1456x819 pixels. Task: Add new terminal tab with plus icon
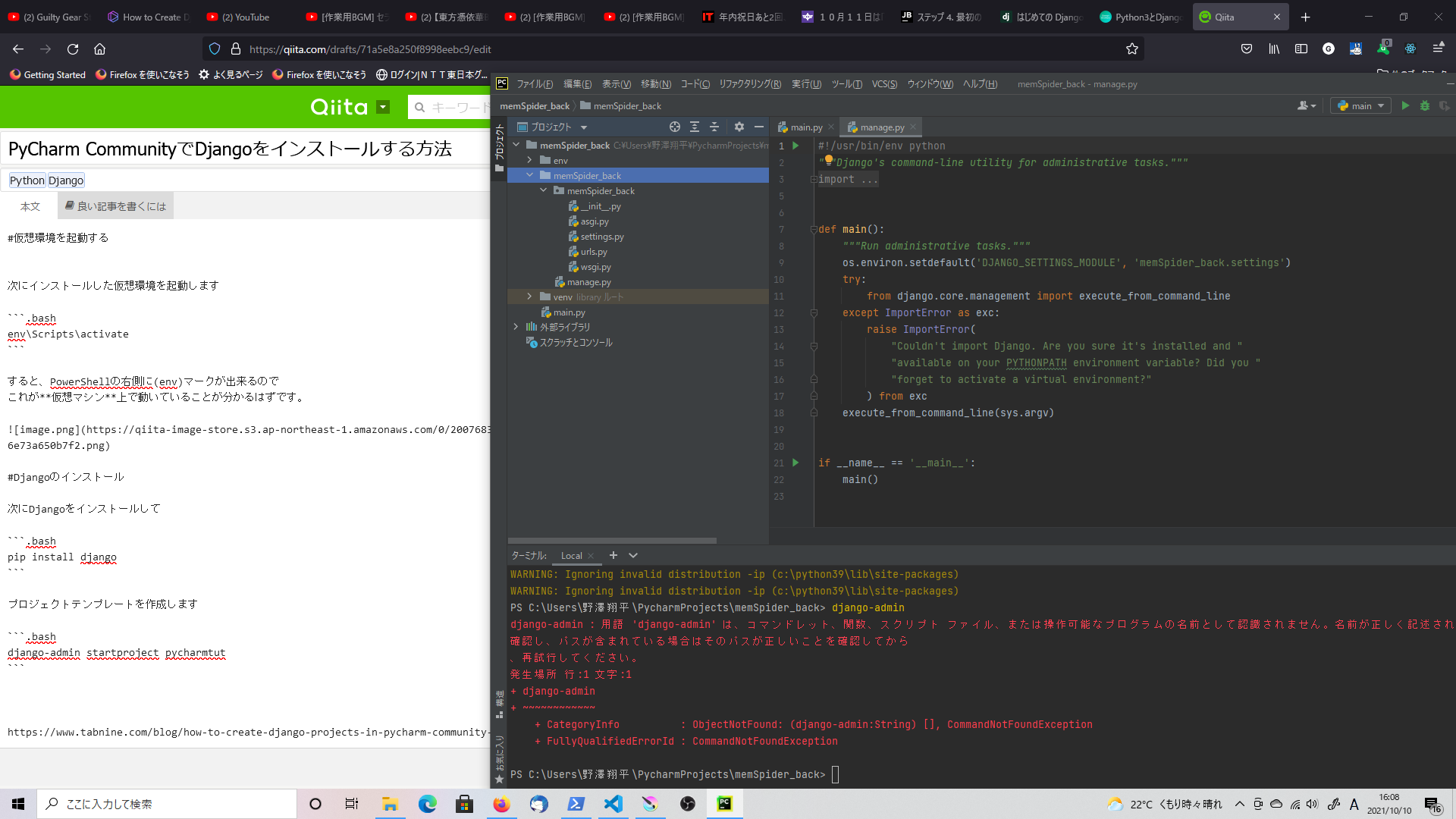[613, 556]
